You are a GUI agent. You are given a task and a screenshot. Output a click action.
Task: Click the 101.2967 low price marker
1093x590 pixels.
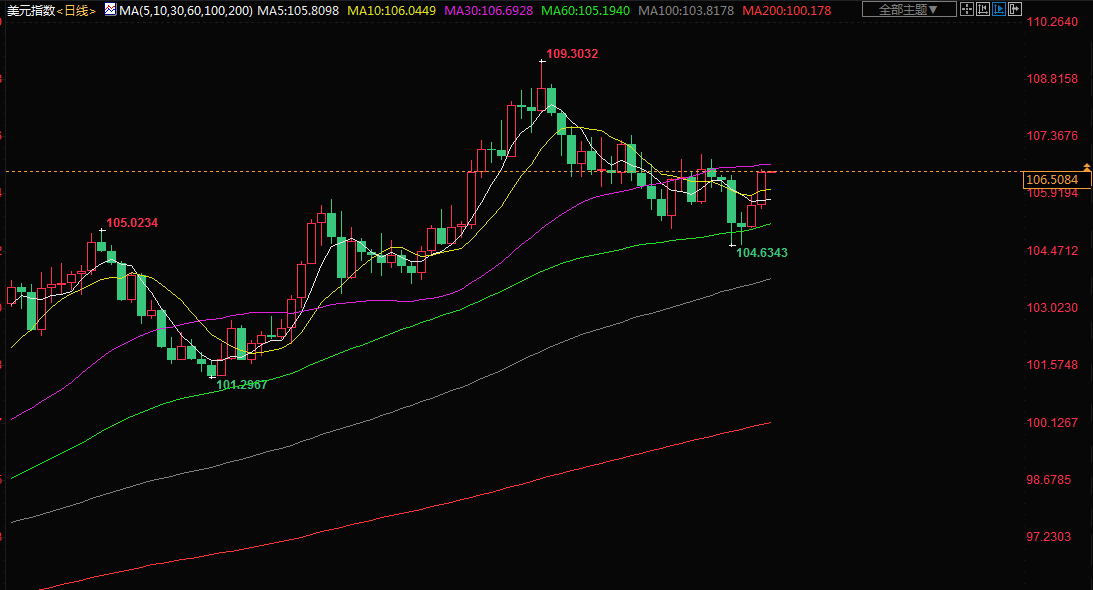(242, 385)
